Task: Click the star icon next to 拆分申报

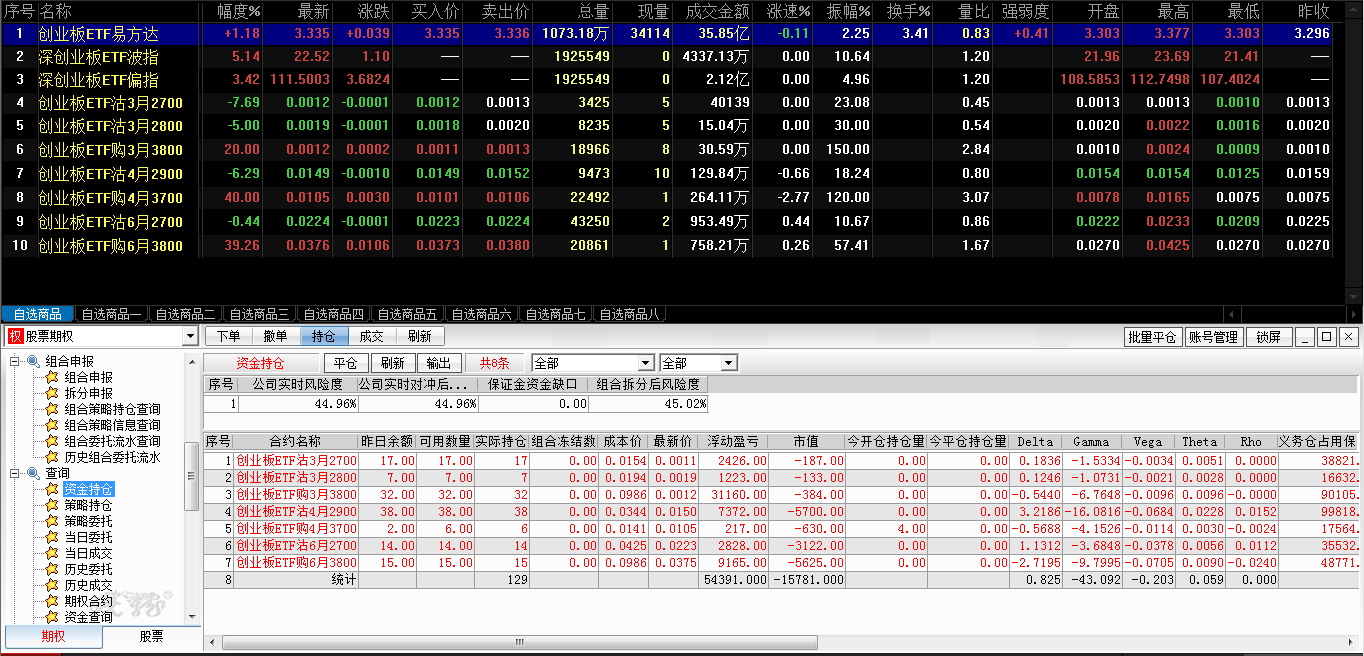Action: 52,394
